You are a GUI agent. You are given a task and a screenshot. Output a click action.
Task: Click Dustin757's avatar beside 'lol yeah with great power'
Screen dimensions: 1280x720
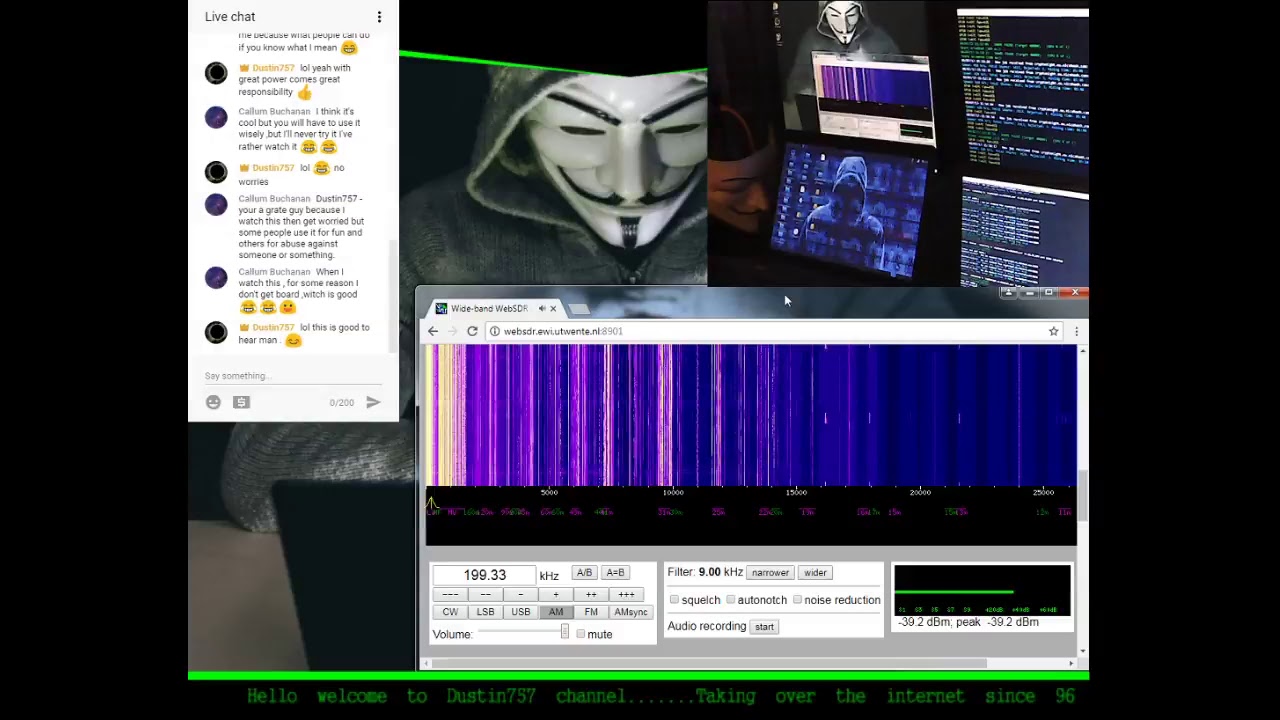tap(216, 73)
